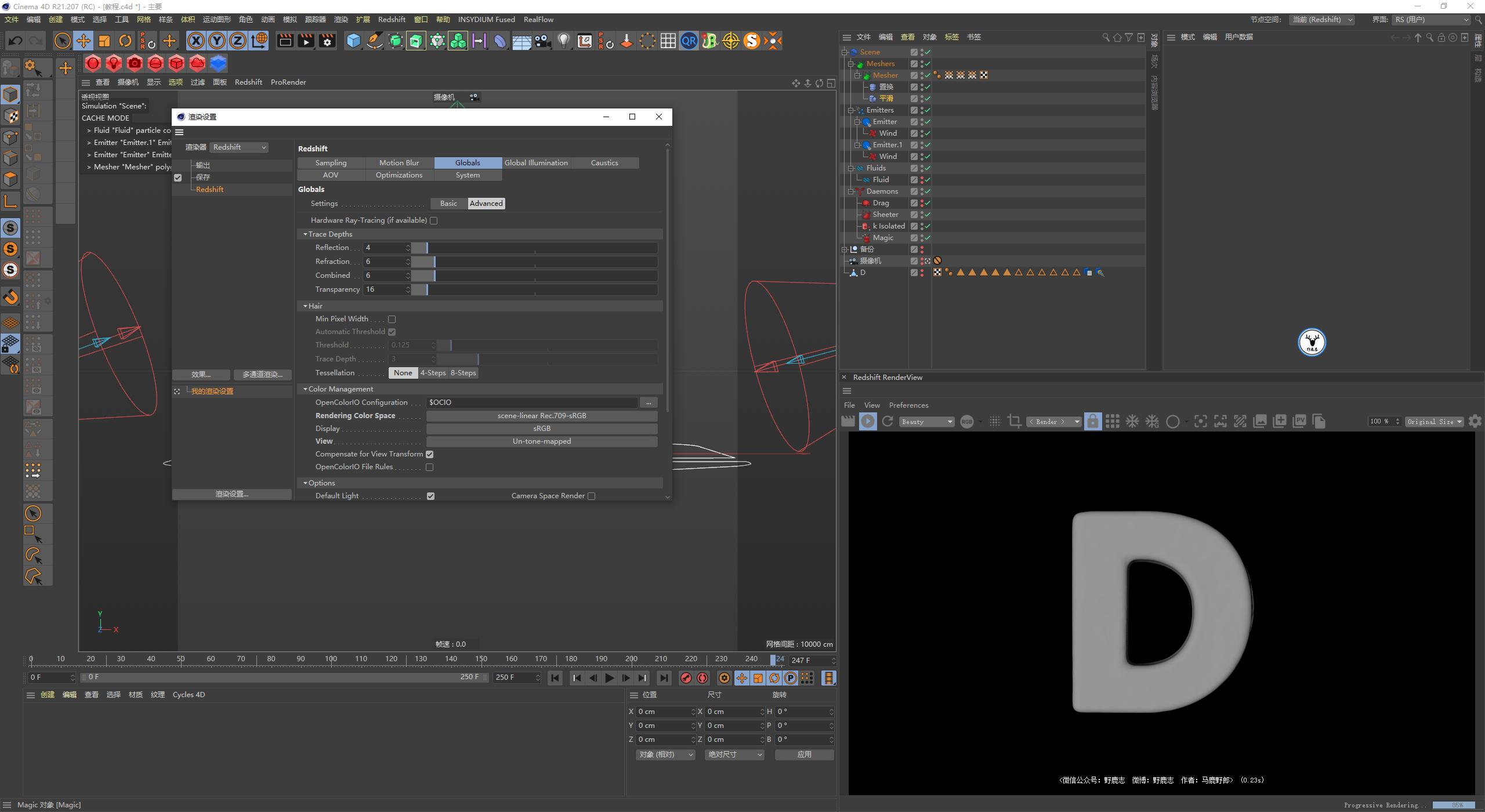This screenshot has width=1485, height=812.
Task: Collapse the Trace Depths section
Action: (x=306, y=234)
